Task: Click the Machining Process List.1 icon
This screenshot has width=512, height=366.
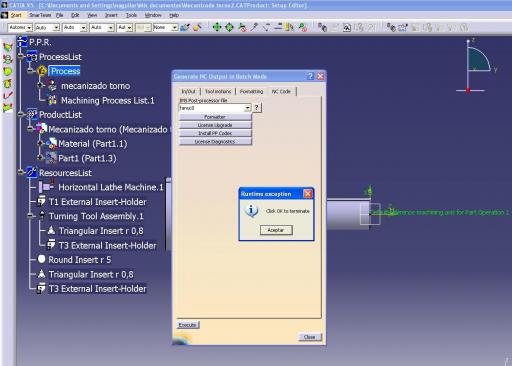Action: (x=52, y=100)
